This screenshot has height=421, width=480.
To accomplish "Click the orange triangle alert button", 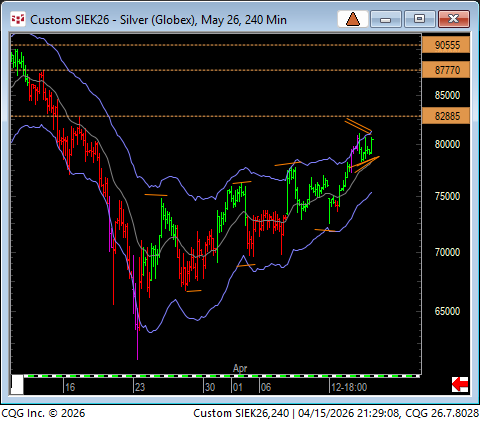I will [x=353, y=19].
